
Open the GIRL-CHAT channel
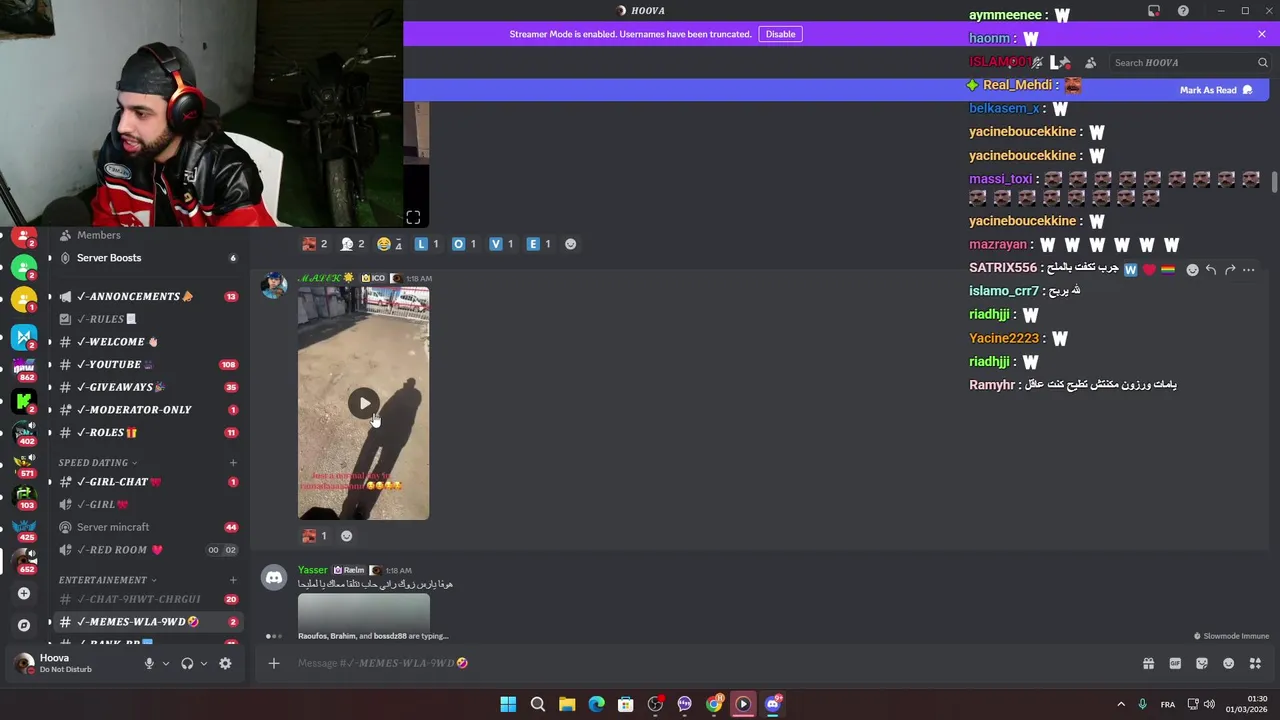[x=145, y=482]
